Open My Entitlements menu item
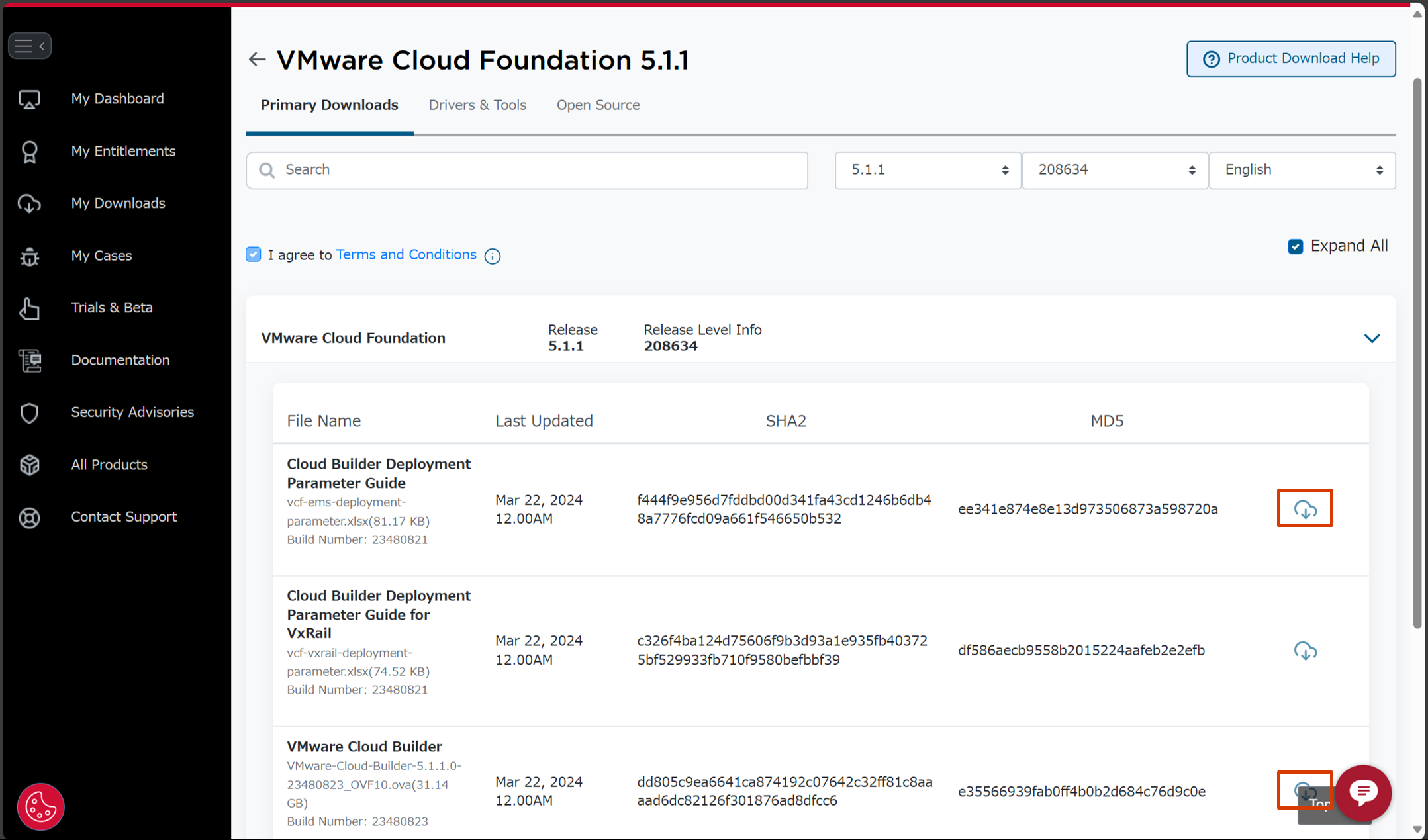1428x840 pixels. point(123,151)
